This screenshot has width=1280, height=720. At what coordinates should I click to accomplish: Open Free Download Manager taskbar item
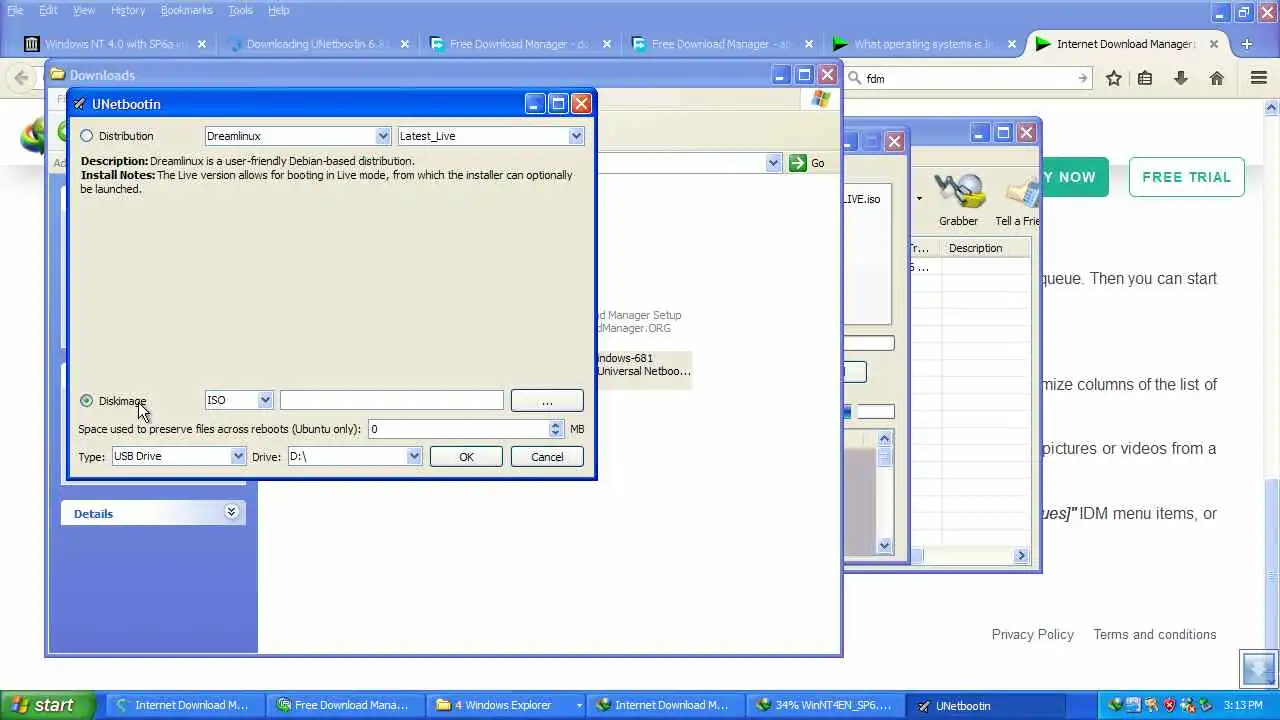[x=344, y=705]
